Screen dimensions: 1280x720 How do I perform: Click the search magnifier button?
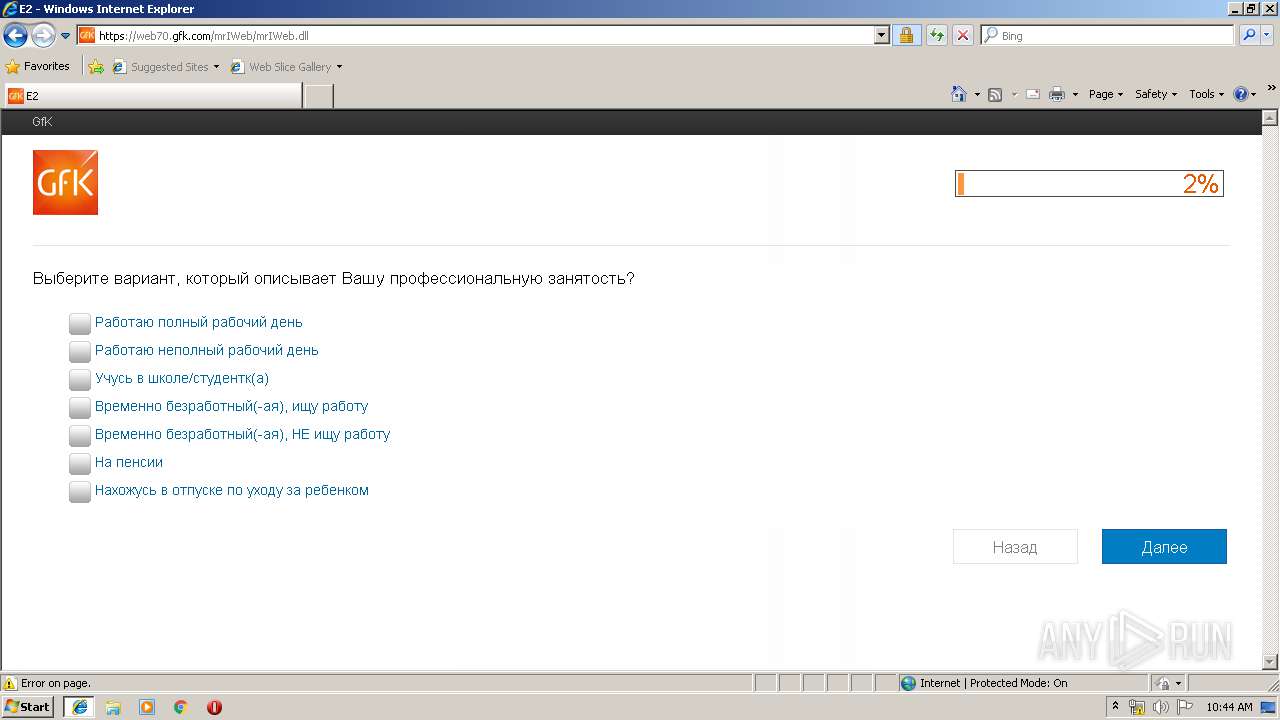tap(1248, 35)
